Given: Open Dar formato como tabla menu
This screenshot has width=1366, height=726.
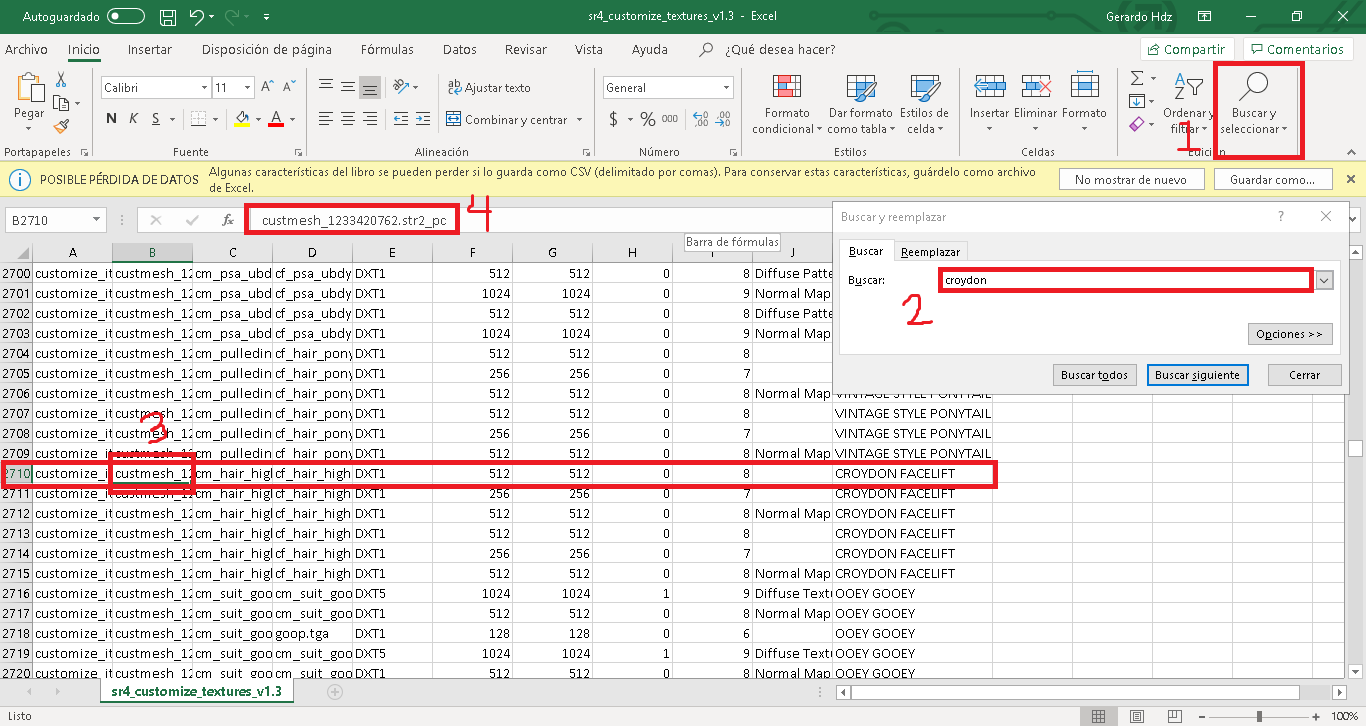Looking at the screenshot, I should point(860,104).
